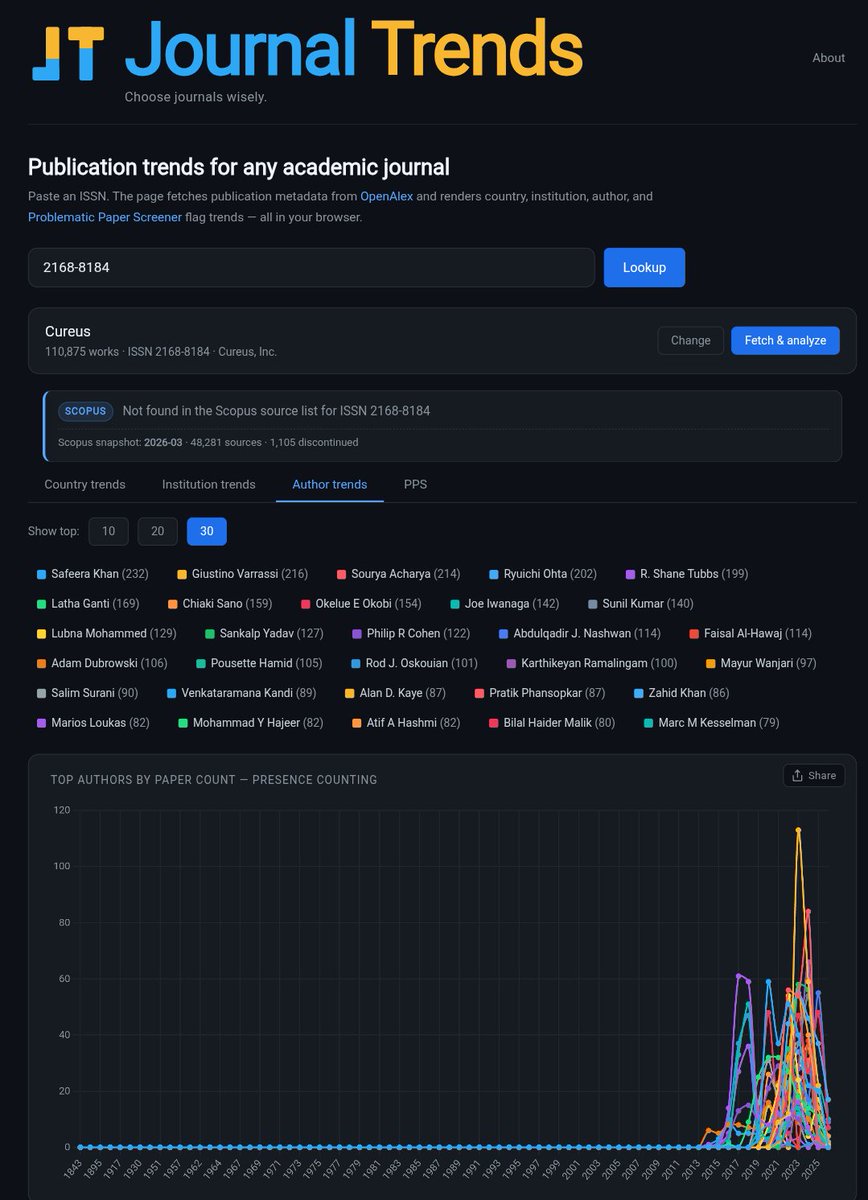The image size is (868, 1200).
Task: Click Adam Dubrowski legend entry
Action: [102, 663]
